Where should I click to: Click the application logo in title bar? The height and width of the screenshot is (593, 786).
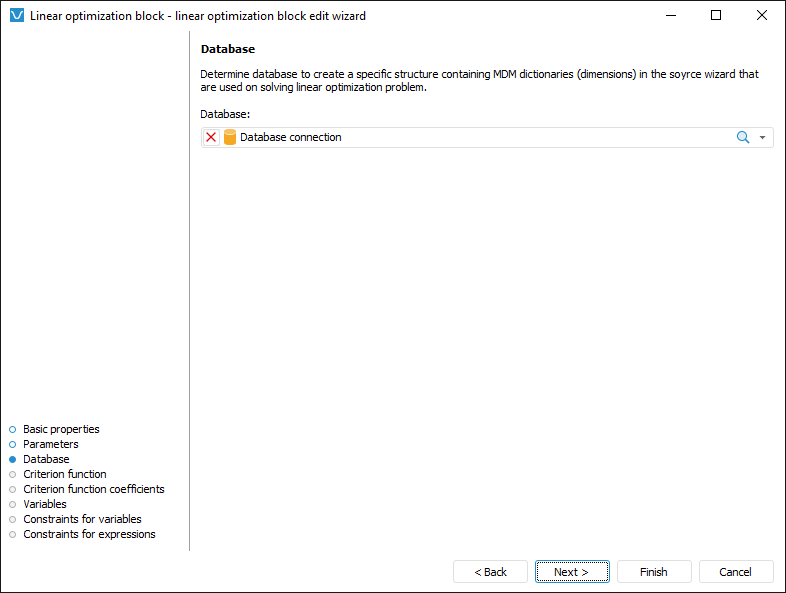pyautogui.click(x=16, y=16)
